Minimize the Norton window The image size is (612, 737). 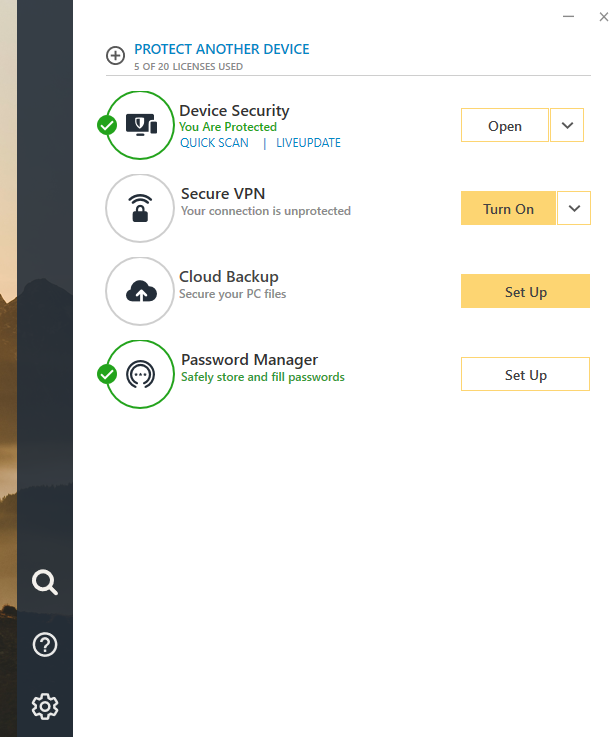click(568, 17)
